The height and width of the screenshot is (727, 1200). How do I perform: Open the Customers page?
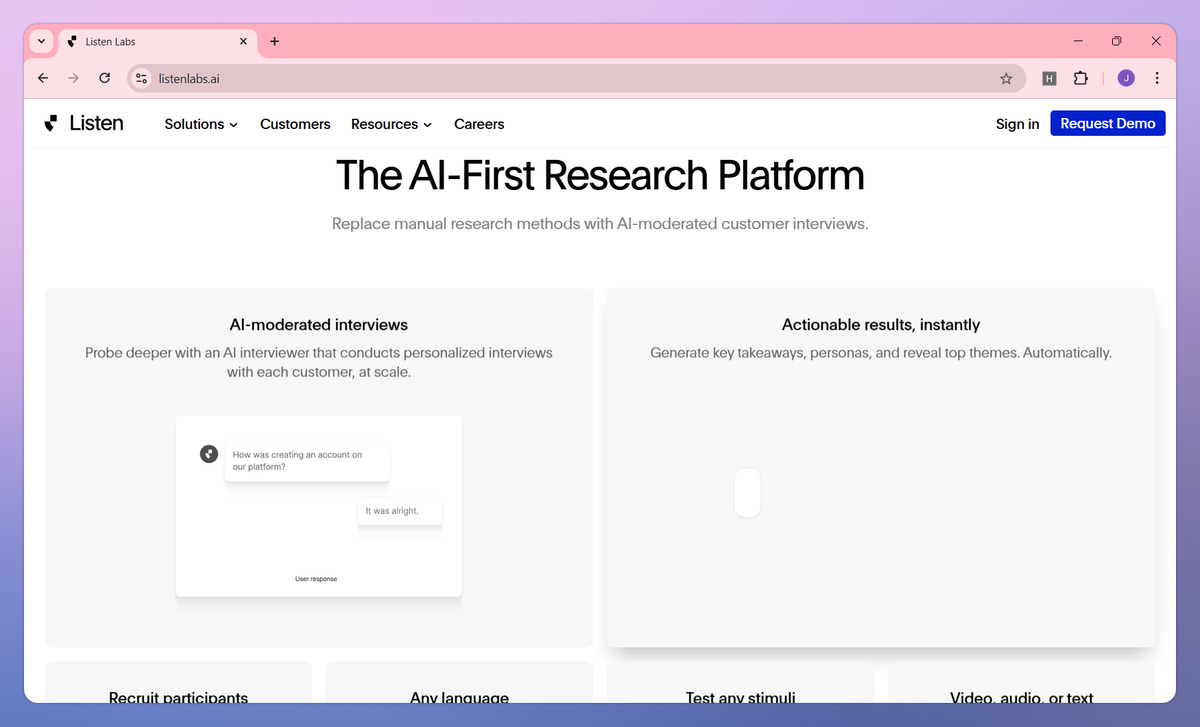tap(295, 124)
